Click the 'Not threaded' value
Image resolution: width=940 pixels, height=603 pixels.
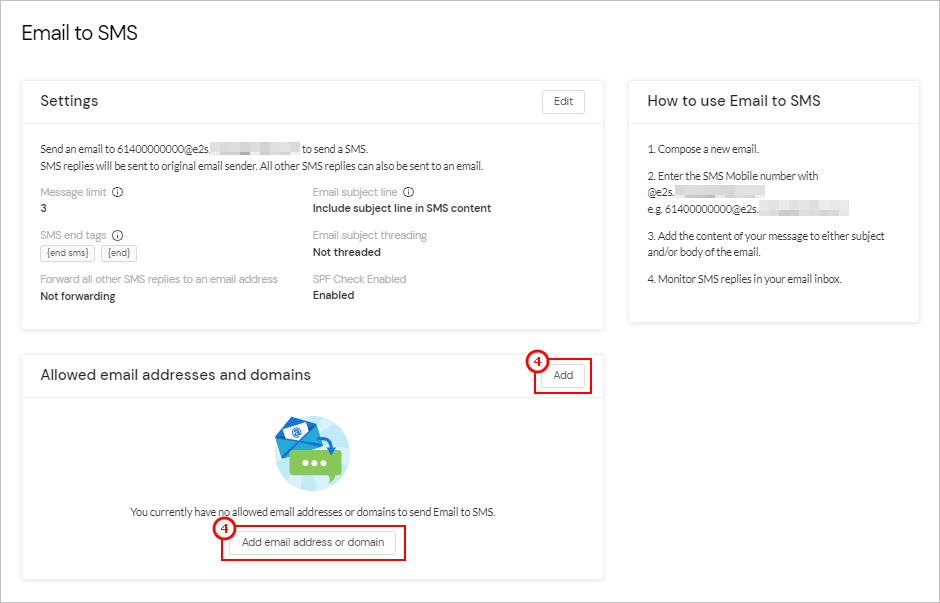pyautogui.click(x=347, y=252)
